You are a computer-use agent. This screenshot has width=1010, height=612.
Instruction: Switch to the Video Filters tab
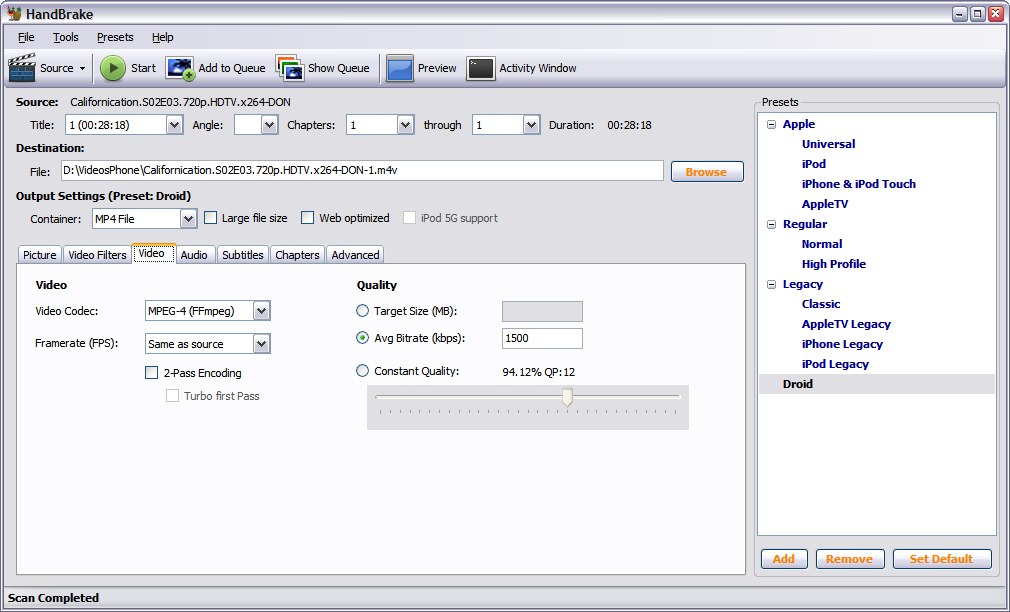tap(97, 254)
